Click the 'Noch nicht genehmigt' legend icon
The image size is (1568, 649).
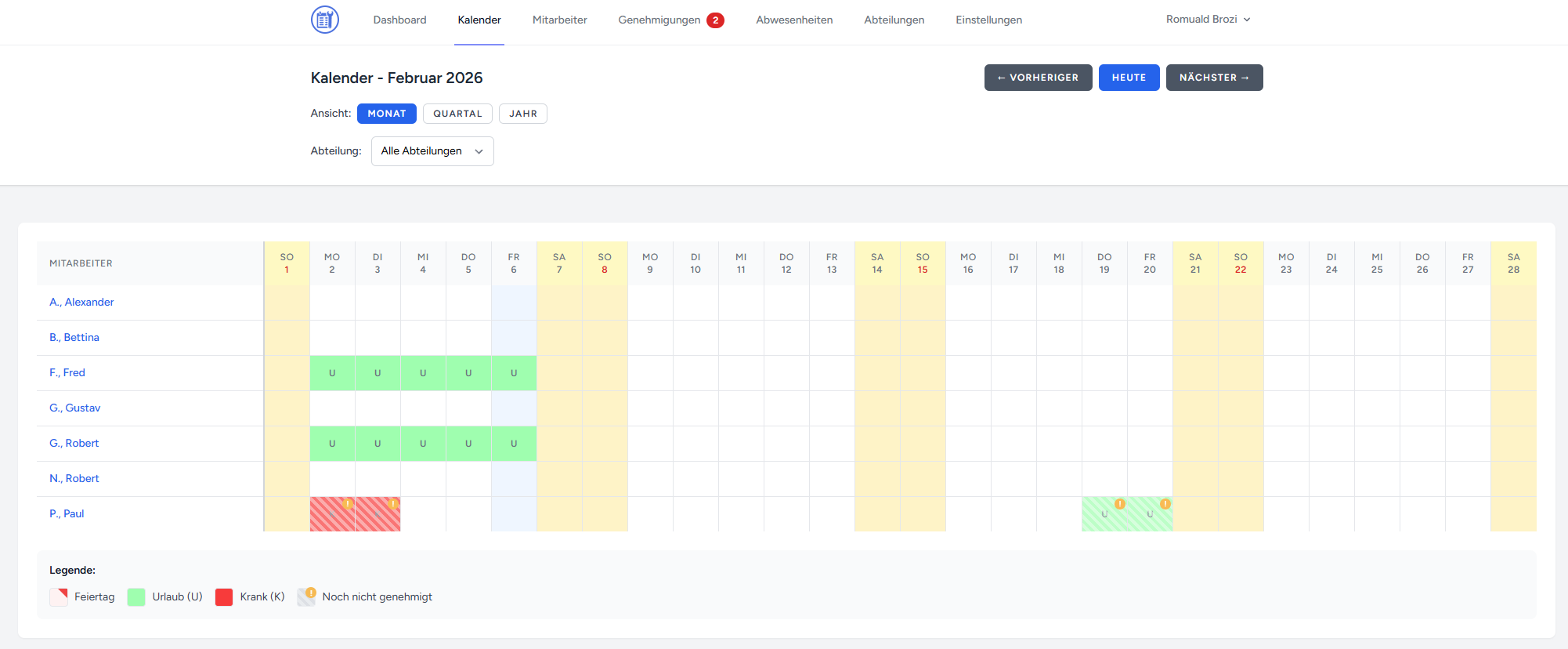[306, 597]
